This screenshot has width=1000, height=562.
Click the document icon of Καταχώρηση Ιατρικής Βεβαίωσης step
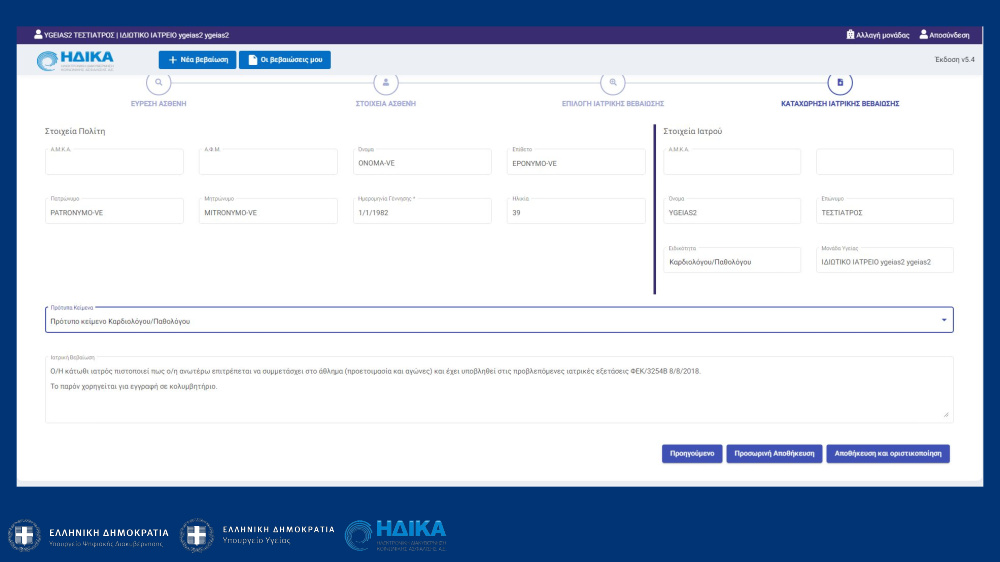tap(840, 82)
